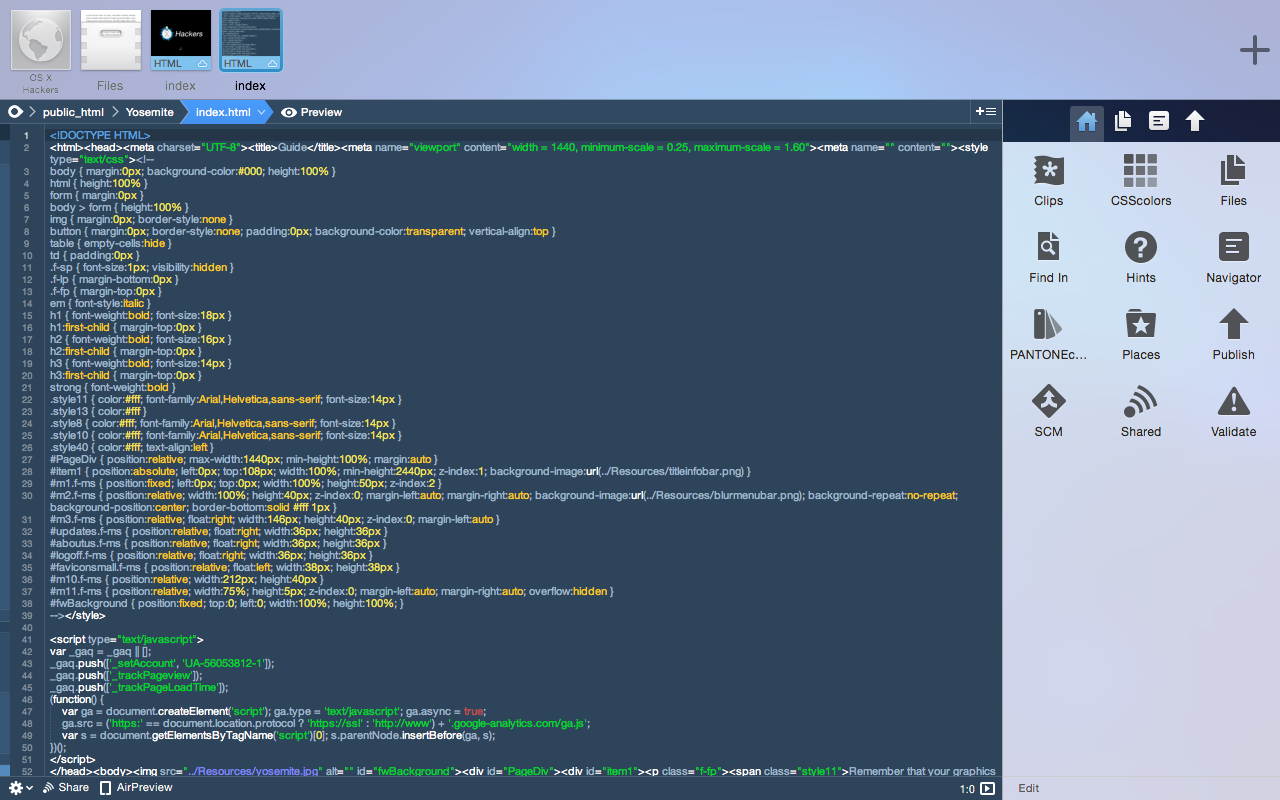Open the Validate tool
This screenshot has width=1280, height=800.
(1233, 412)
